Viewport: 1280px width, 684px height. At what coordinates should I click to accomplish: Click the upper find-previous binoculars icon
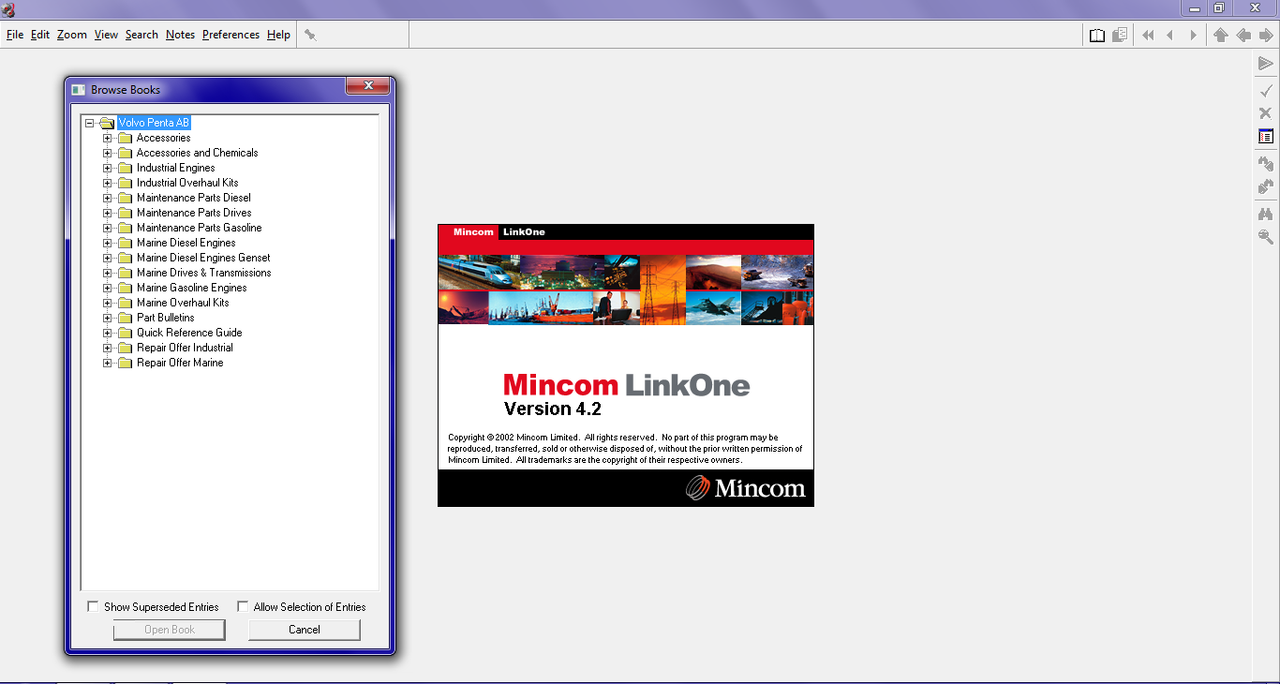(x=1266, y=163)
